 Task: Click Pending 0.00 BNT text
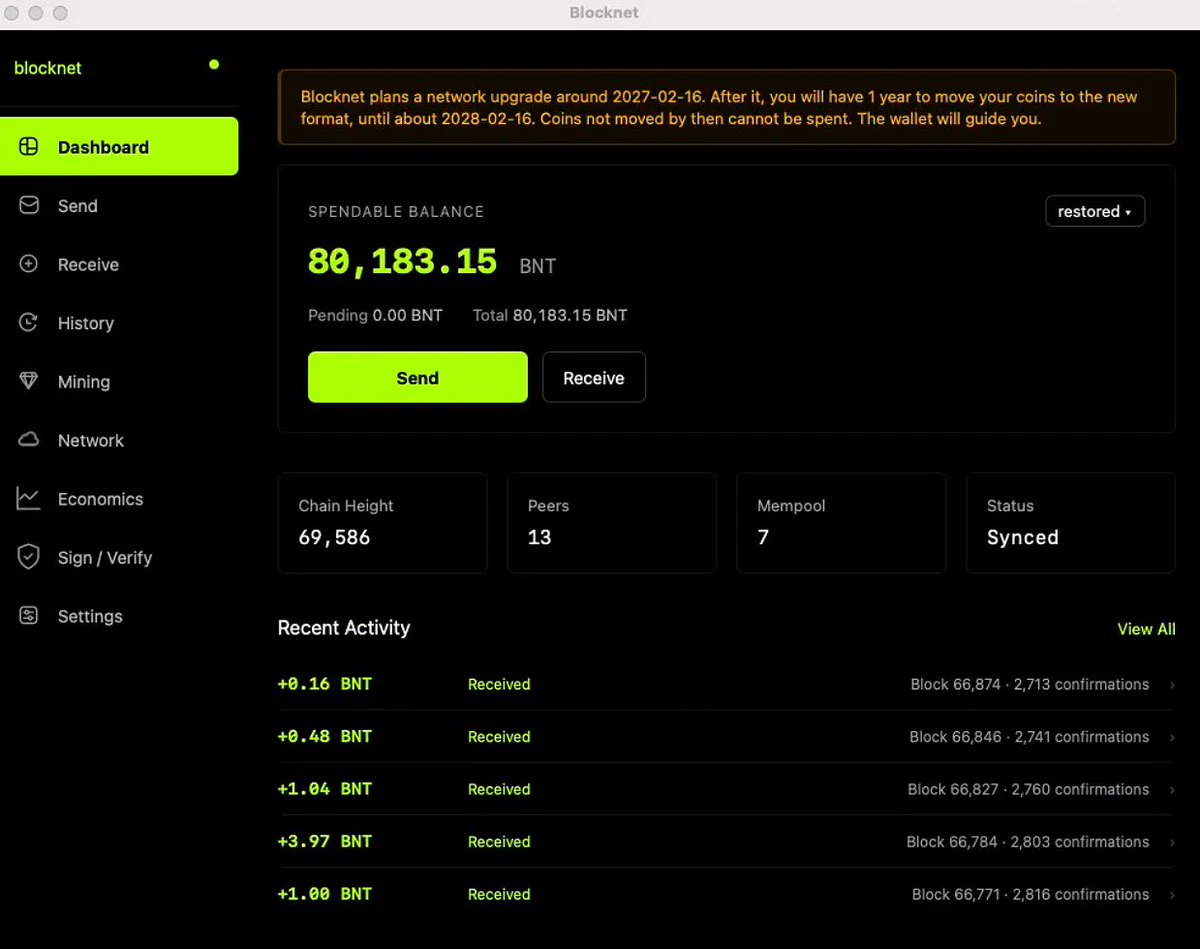click(x=375, y=315)
